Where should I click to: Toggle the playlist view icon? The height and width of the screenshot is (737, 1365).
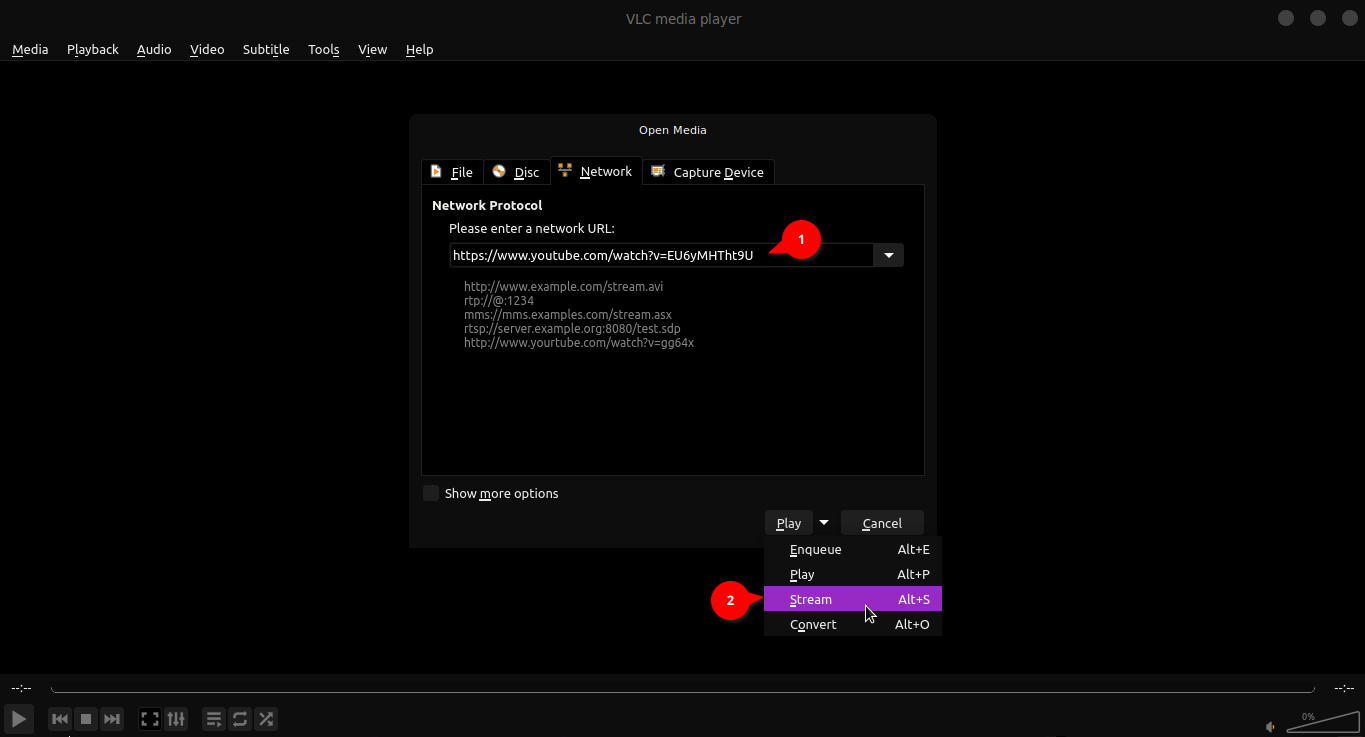(214, 719)
